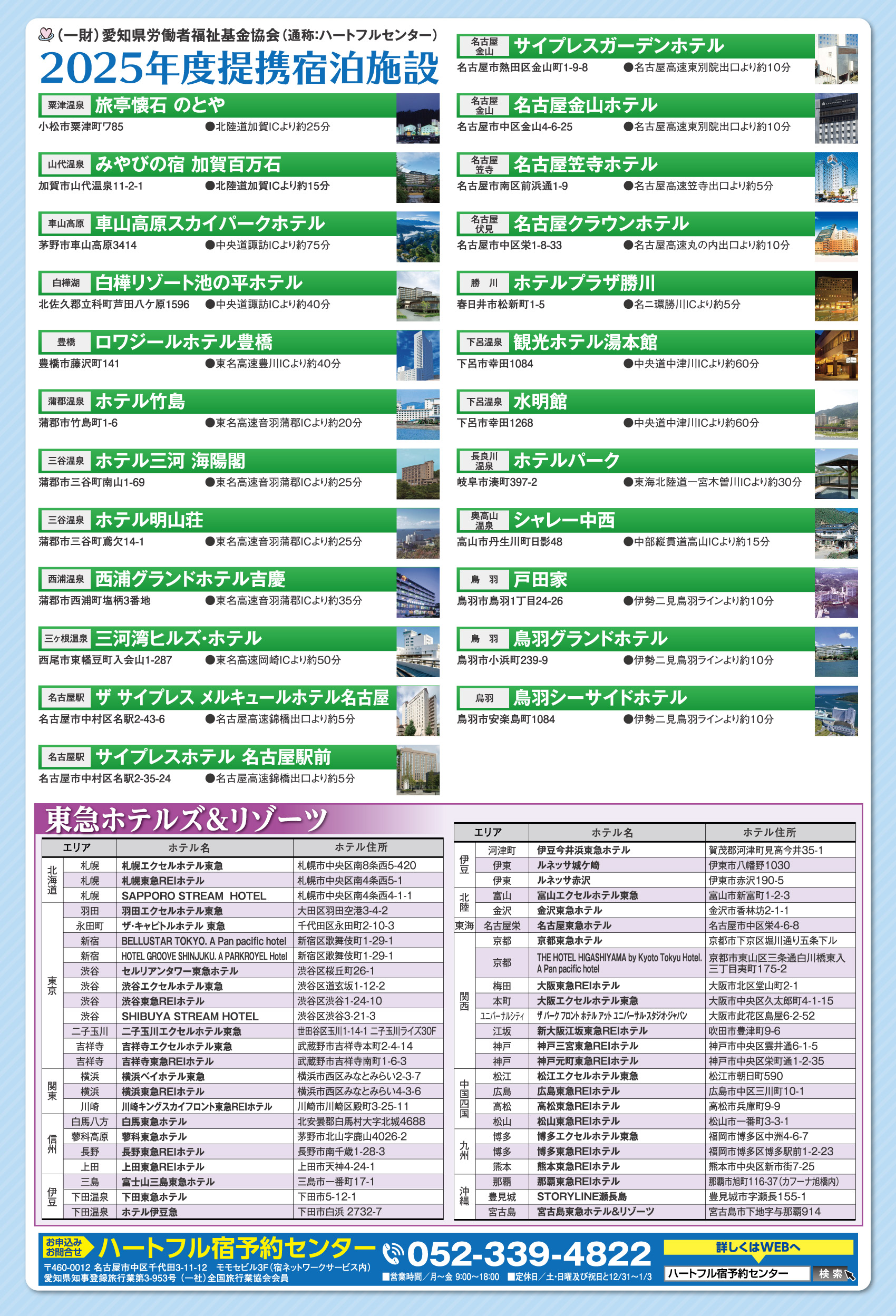896x1316 pixels.
Task: Click 白馬東急ホテル entry
Action: (x=154, y=1122)
